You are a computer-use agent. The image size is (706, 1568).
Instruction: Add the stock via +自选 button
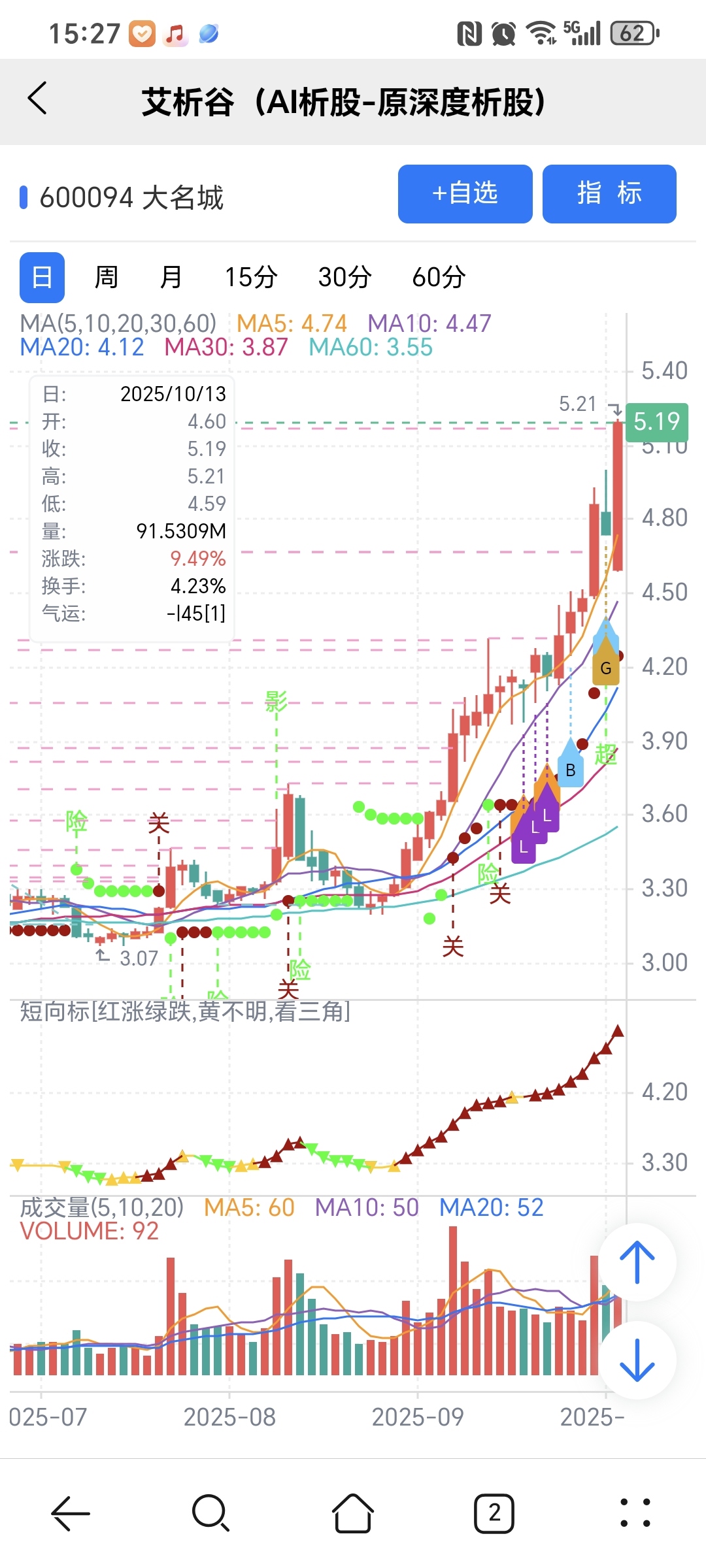pos(465,194)
